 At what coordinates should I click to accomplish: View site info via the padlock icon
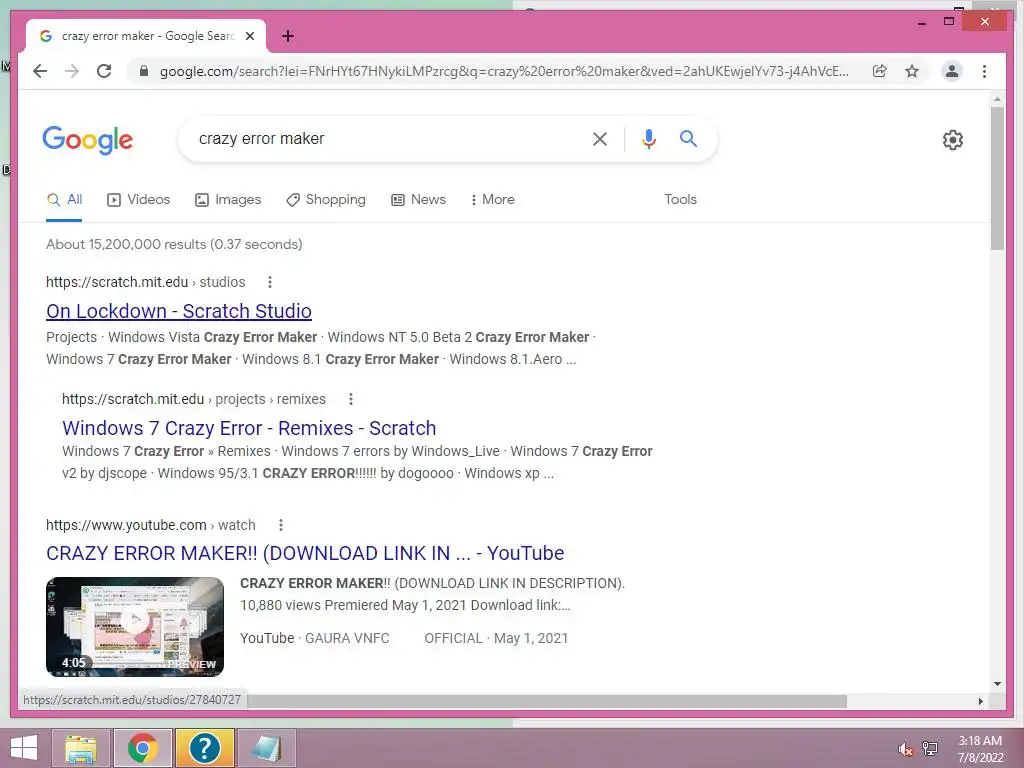144,71
